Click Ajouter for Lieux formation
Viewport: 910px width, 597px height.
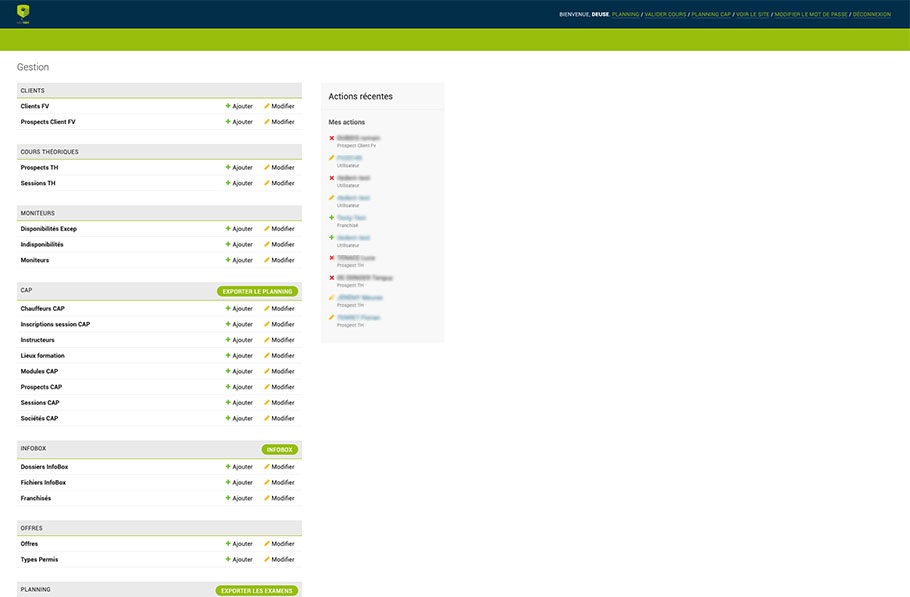(239, 356)
